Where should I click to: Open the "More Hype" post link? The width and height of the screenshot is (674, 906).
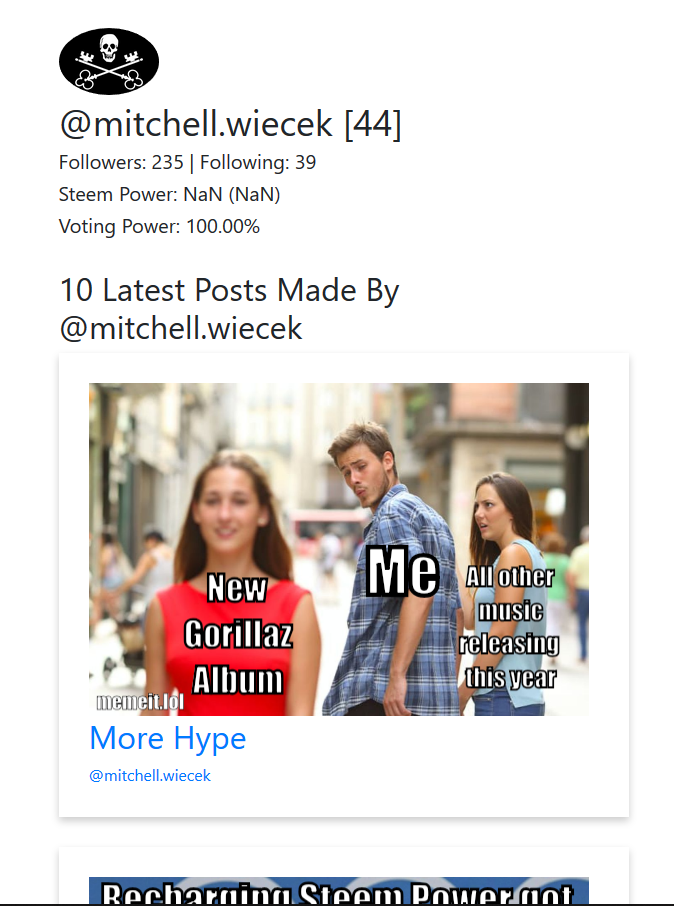[x=168, y=738]
